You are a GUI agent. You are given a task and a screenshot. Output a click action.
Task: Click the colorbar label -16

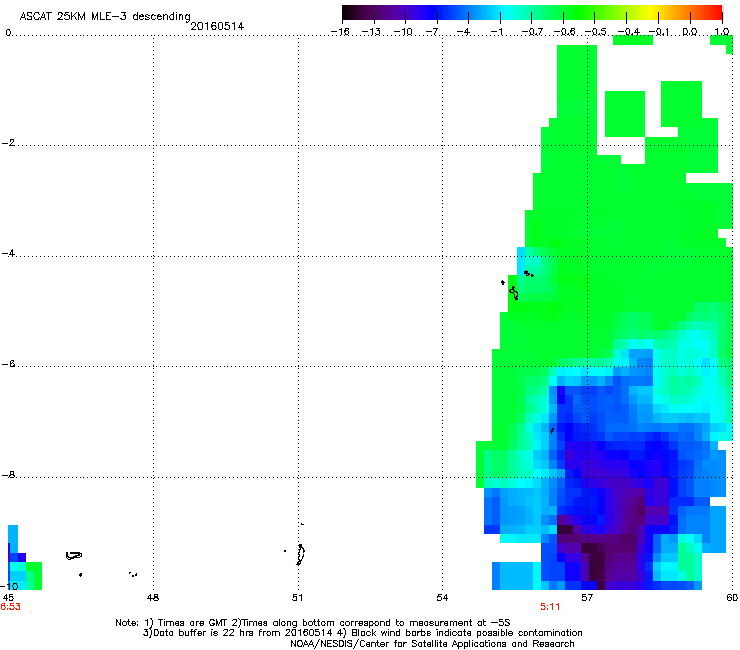pyautogui.click(x=340, y=32)
